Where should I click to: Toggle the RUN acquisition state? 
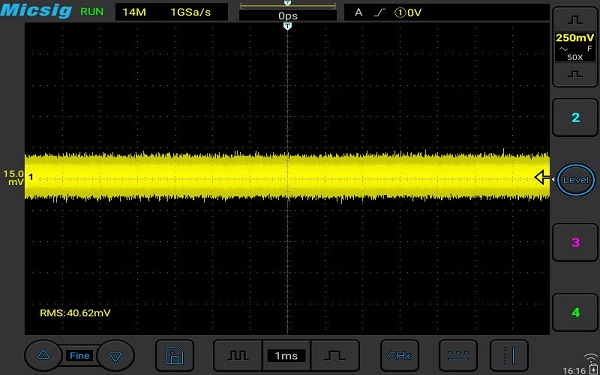click(x=92, y=12)
